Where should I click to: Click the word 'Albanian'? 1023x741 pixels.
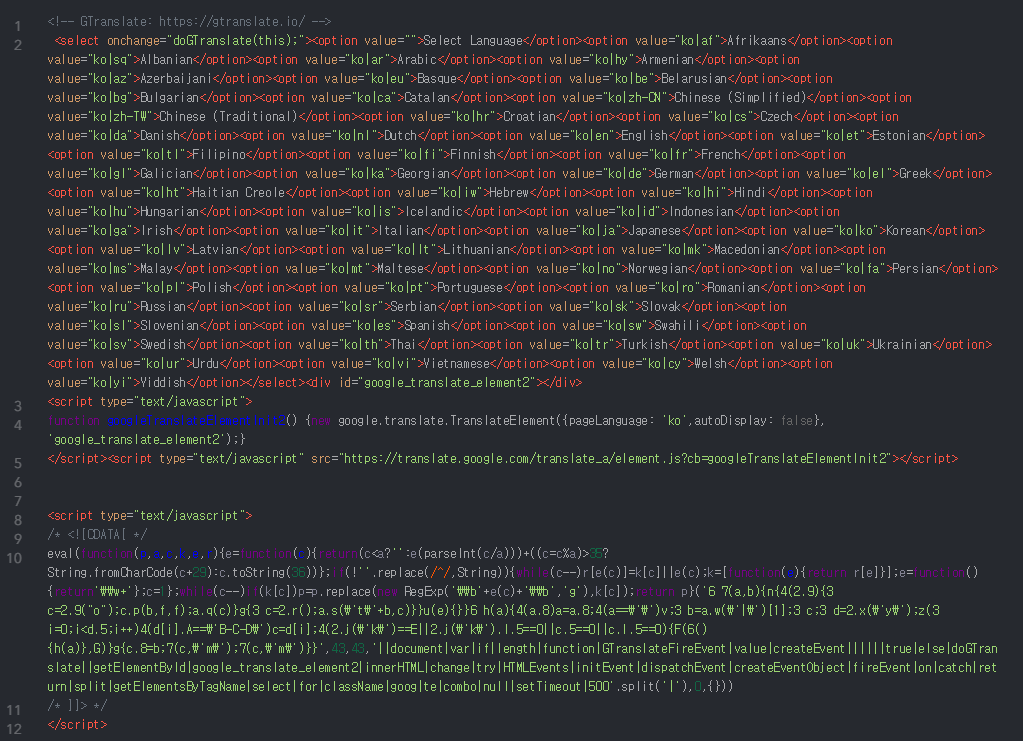[166, 59]
